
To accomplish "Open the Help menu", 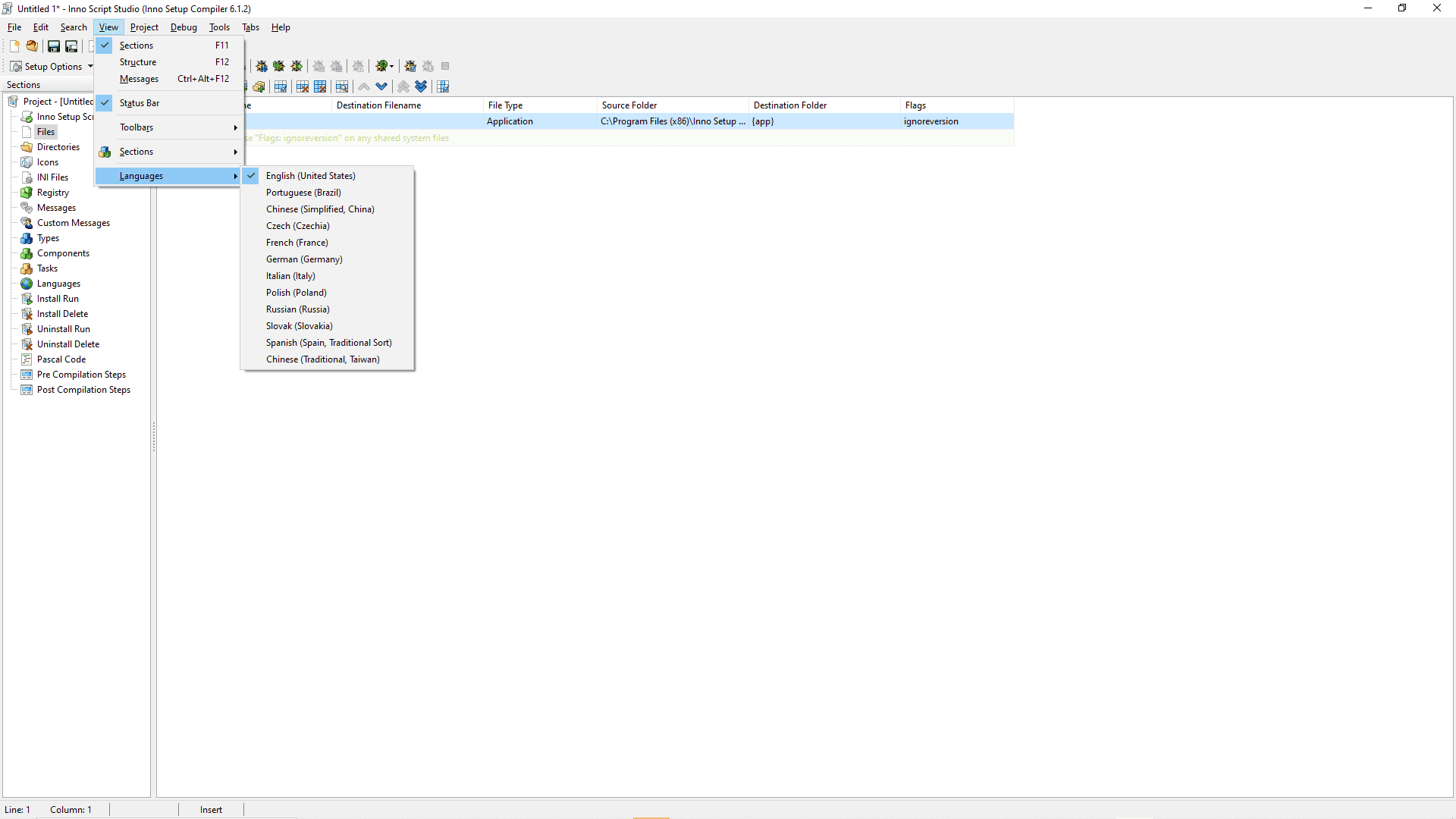I will (x=281, y=27).
